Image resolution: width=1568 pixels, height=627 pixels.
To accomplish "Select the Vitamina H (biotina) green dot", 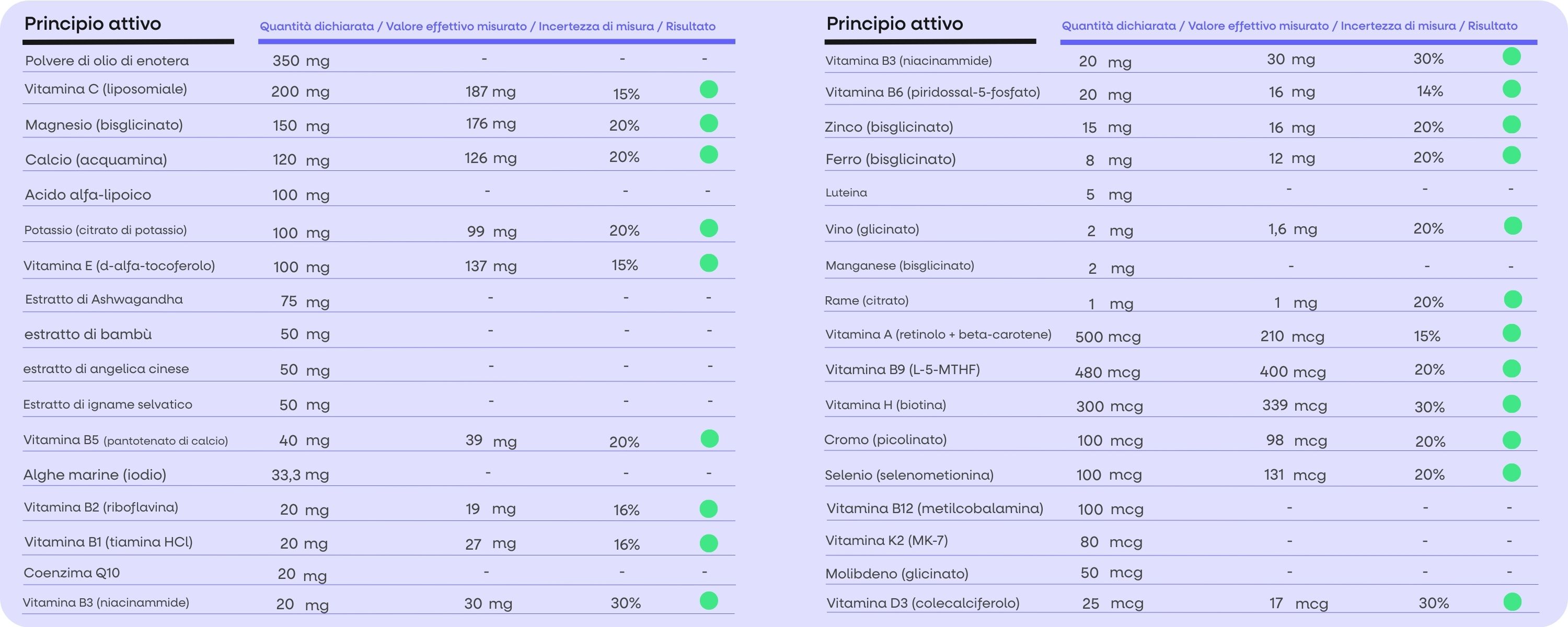I will click(x=1512, y=404).
